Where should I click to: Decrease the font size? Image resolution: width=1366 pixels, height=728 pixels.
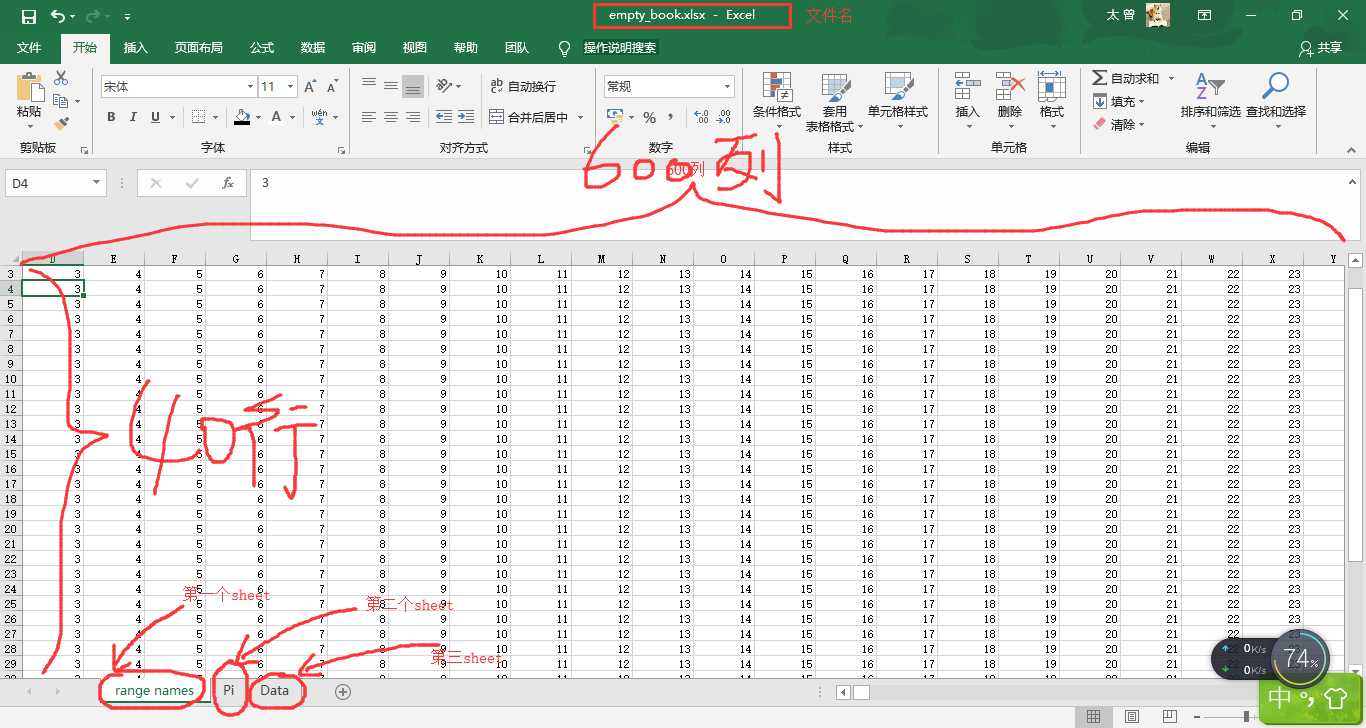pos(333,87)
